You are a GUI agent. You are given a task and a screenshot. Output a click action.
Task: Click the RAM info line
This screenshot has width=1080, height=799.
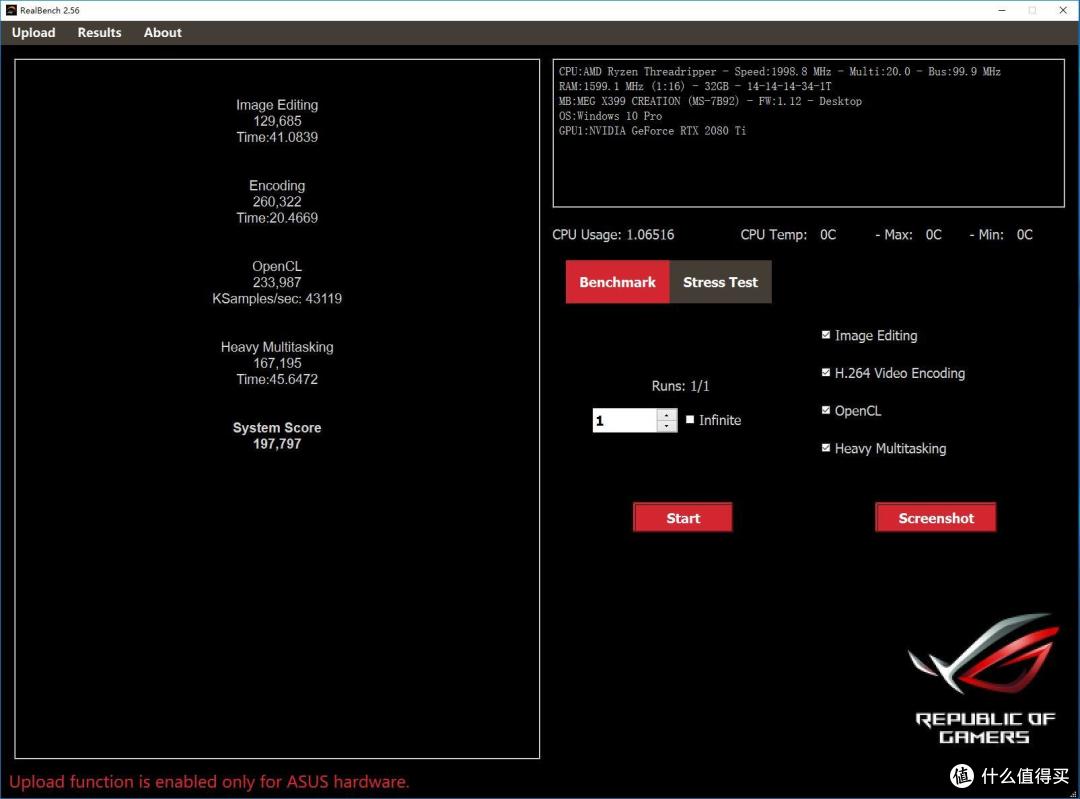pyautogui.click(x=695, y=86)
